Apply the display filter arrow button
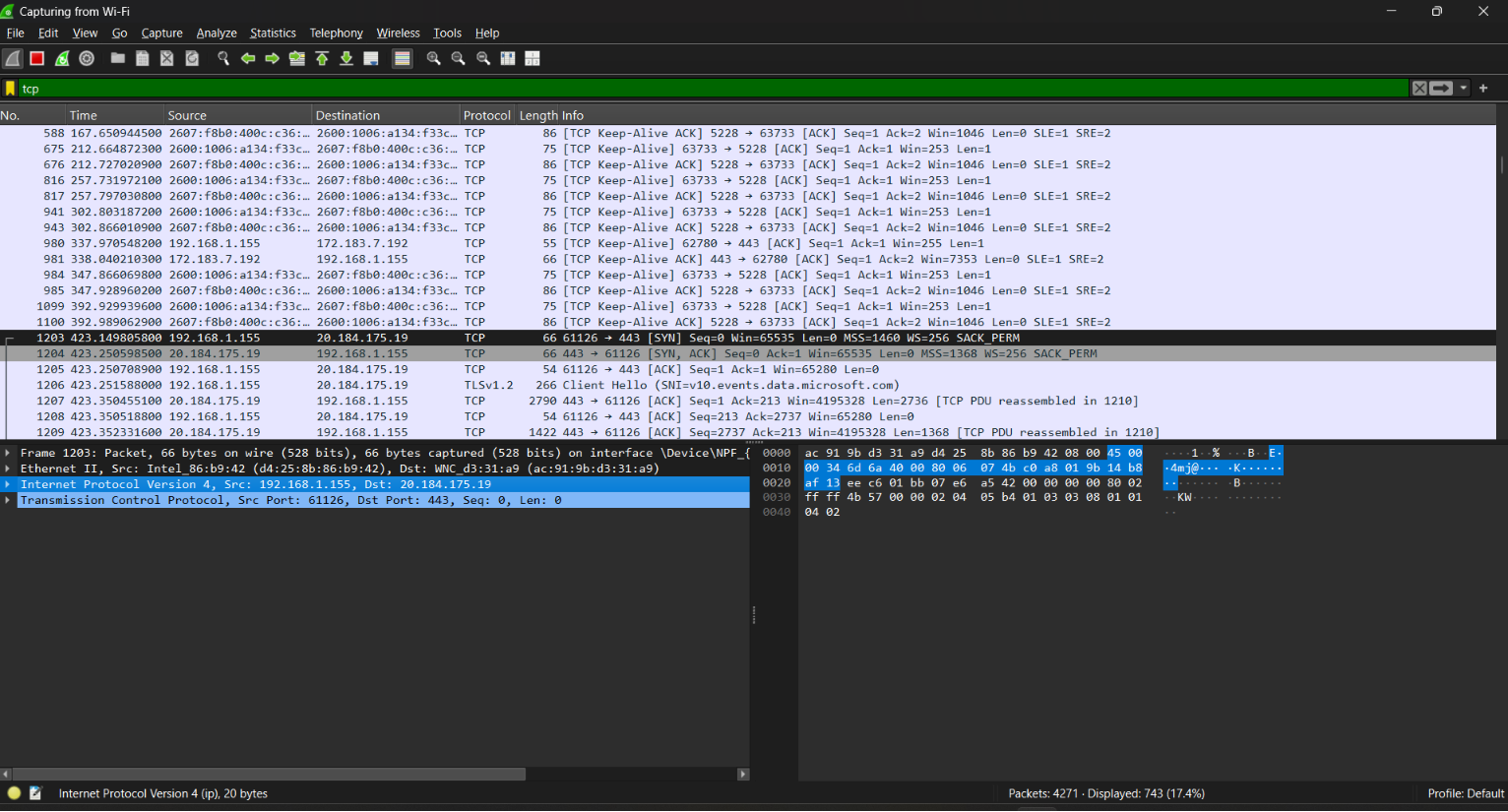The image size is (1508, 812). [1441, 89]
